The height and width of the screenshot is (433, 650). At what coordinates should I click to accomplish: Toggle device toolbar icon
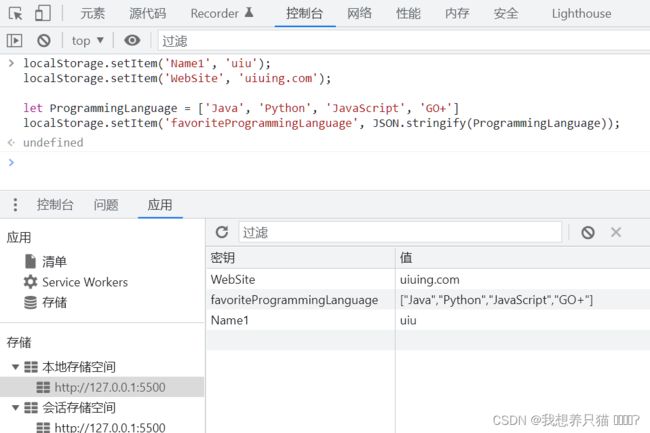43,13
